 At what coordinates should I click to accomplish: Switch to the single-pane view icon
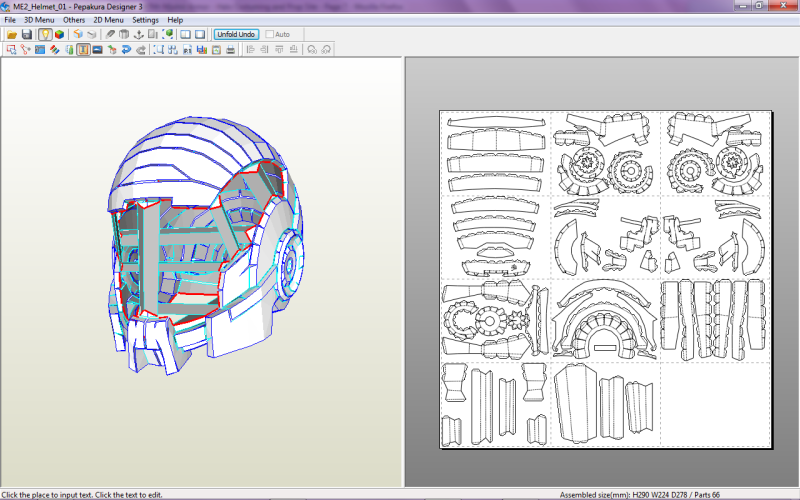pyautogui.click(x=200, y=34)
